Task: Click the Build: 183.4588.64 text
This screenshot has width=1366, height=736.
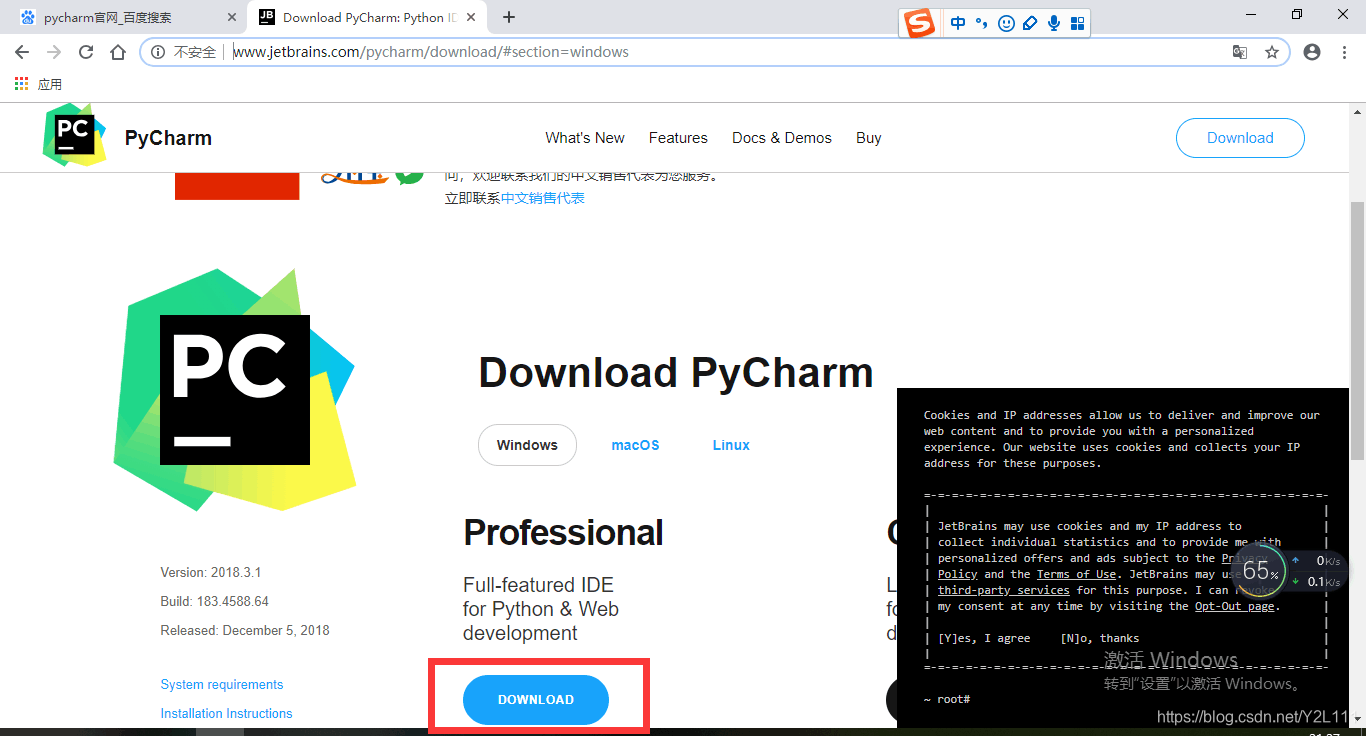Action: [214, 602]
